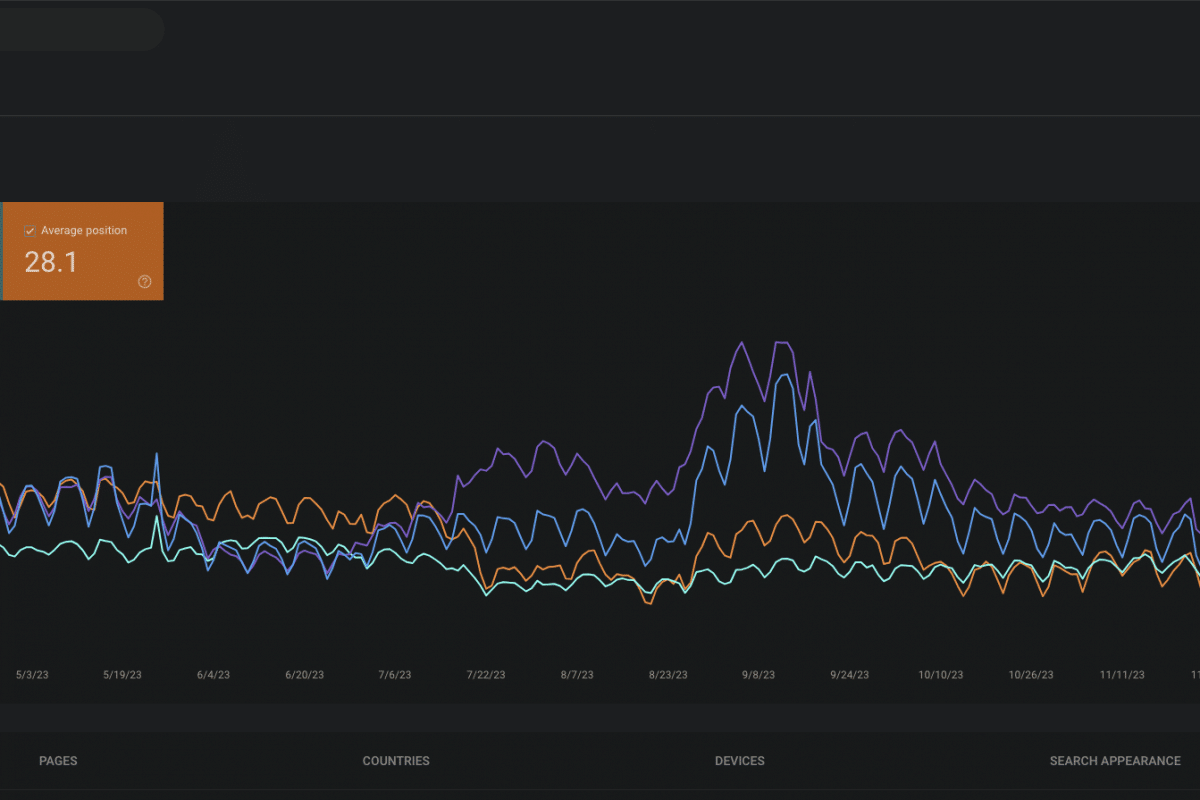The image size is (1200, 800).
Task: Click the 28.1 average position value
Action: pos(51,263)
